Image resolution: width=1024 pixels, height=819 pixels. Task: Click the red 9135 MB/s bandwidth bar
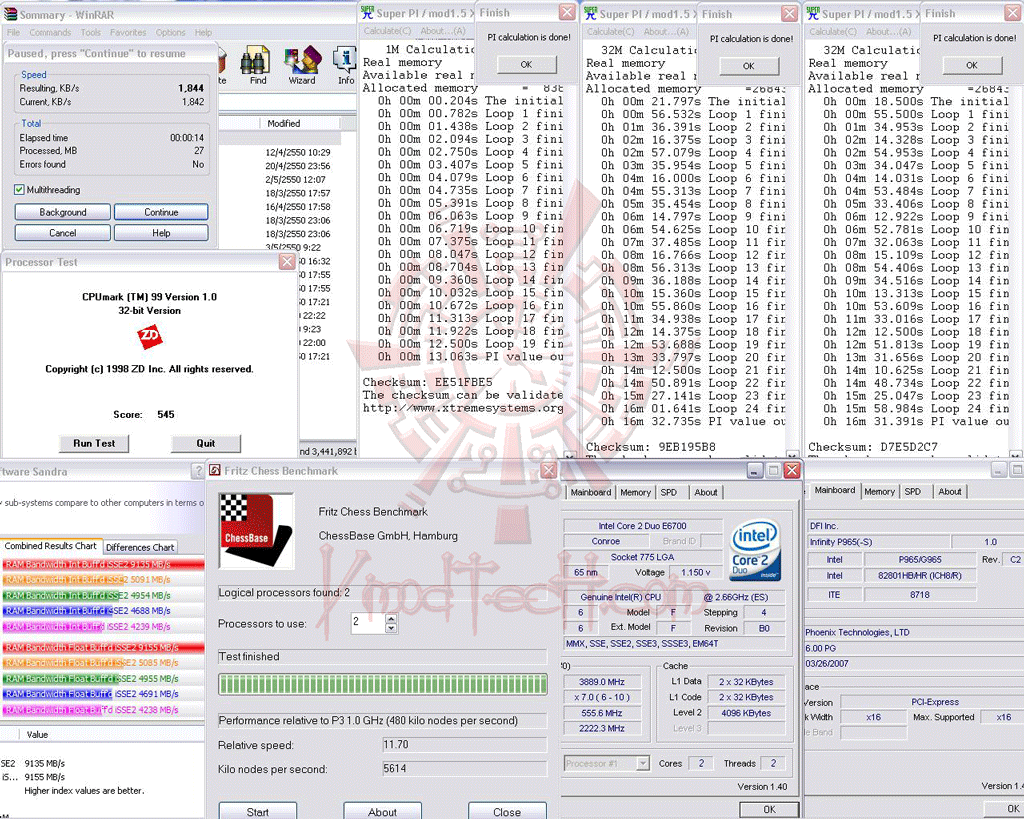pyautogui.click(x=103, y=564)
